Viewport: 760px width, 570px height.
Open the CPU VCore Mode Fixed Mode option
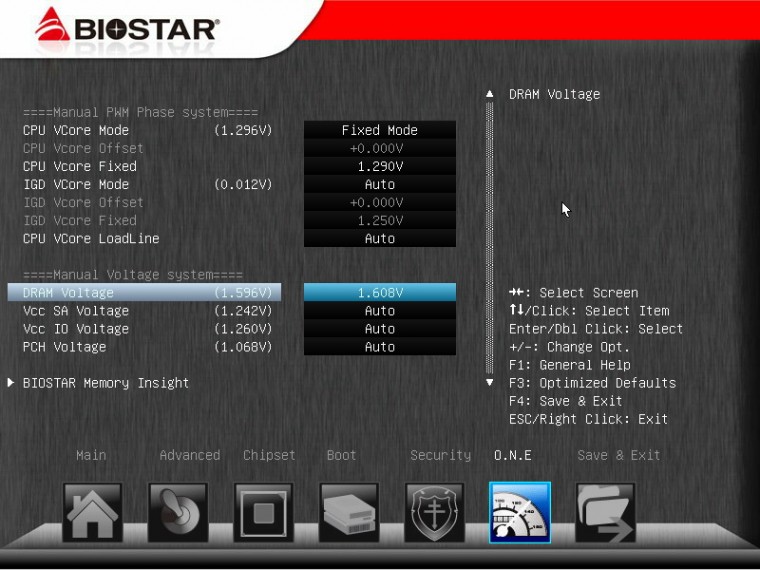pyautogui.click(x=380, y=130)
